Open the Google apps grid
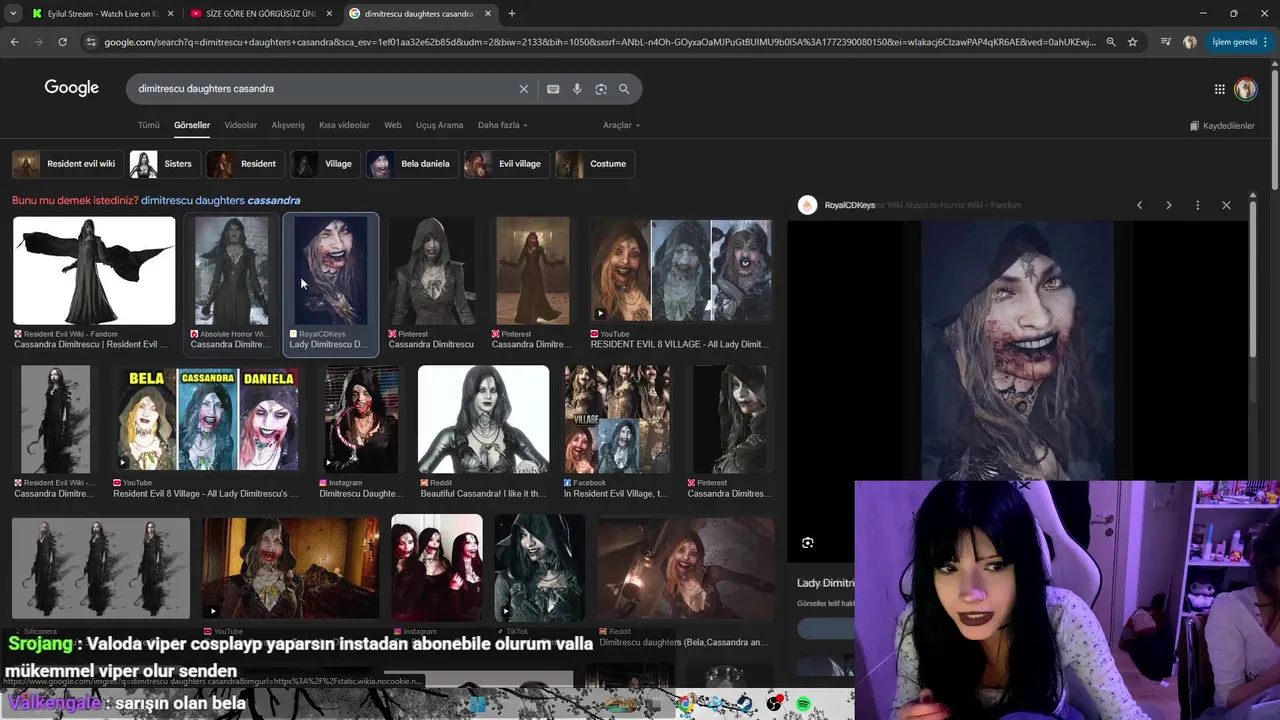Viewport: 1280px width, 720px height. [x=1219, y=89]
